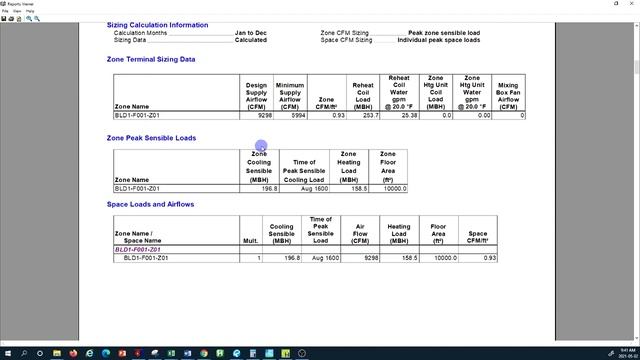Image resolution: width=640 pixels, height=360 pixels.
Task: Click Reheat Coil Load value 253.7
Action: click(x=370, y=116)
